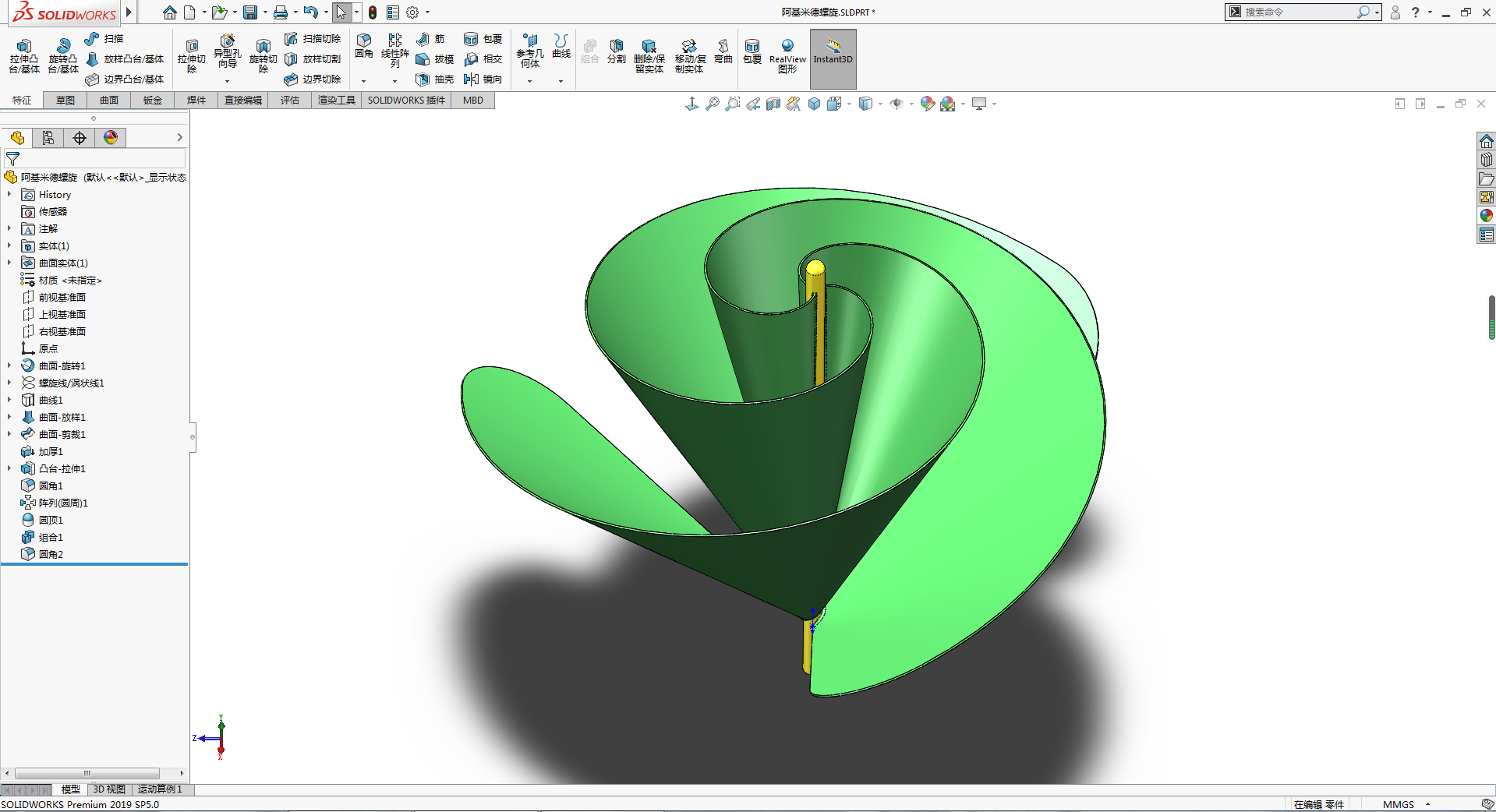
Task: Select the 拉伸凸台/基体 extrude boss tool
Action: pos(24,55)
